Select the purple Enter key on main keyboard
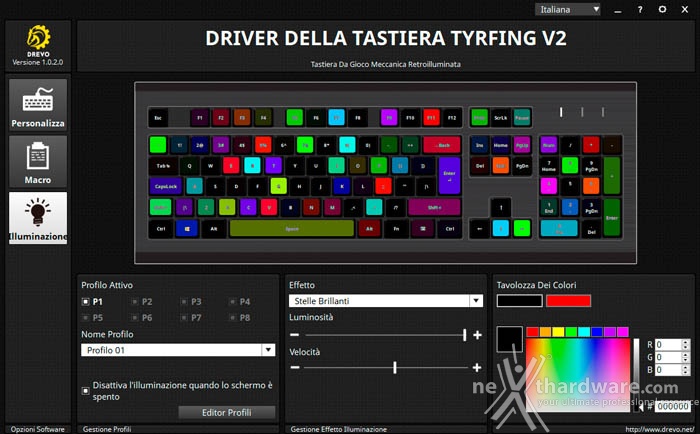Viewport: 700px width, 434px height. pyautogui.click(x=450, y=175)
